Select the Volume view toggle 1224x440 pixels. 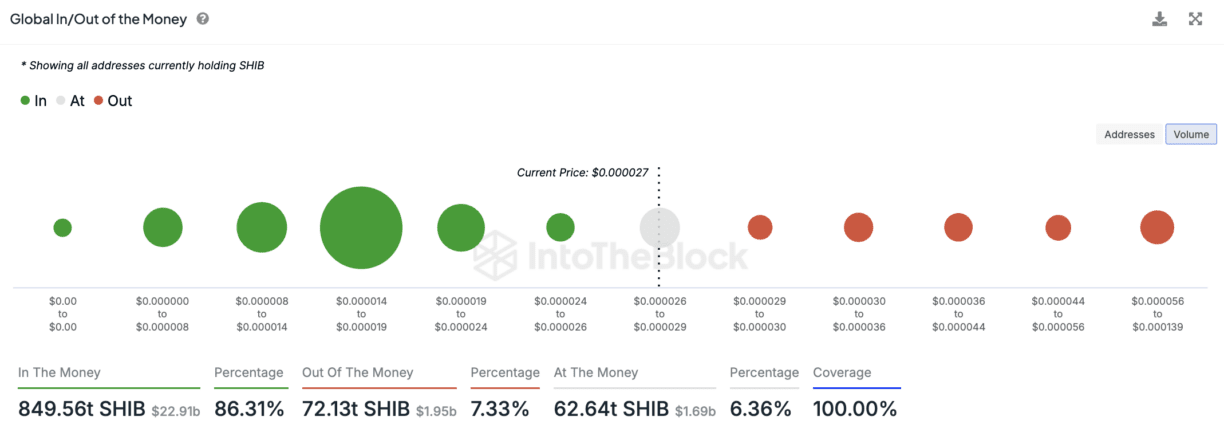(x=1191, y=134)
